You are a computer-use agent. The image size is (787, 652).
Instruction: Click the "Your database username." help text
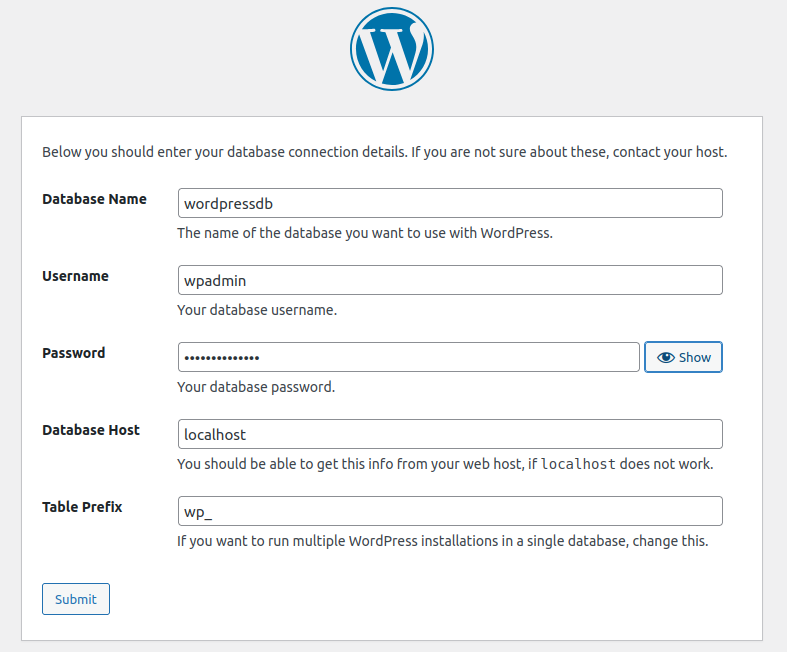coord(257,310)
